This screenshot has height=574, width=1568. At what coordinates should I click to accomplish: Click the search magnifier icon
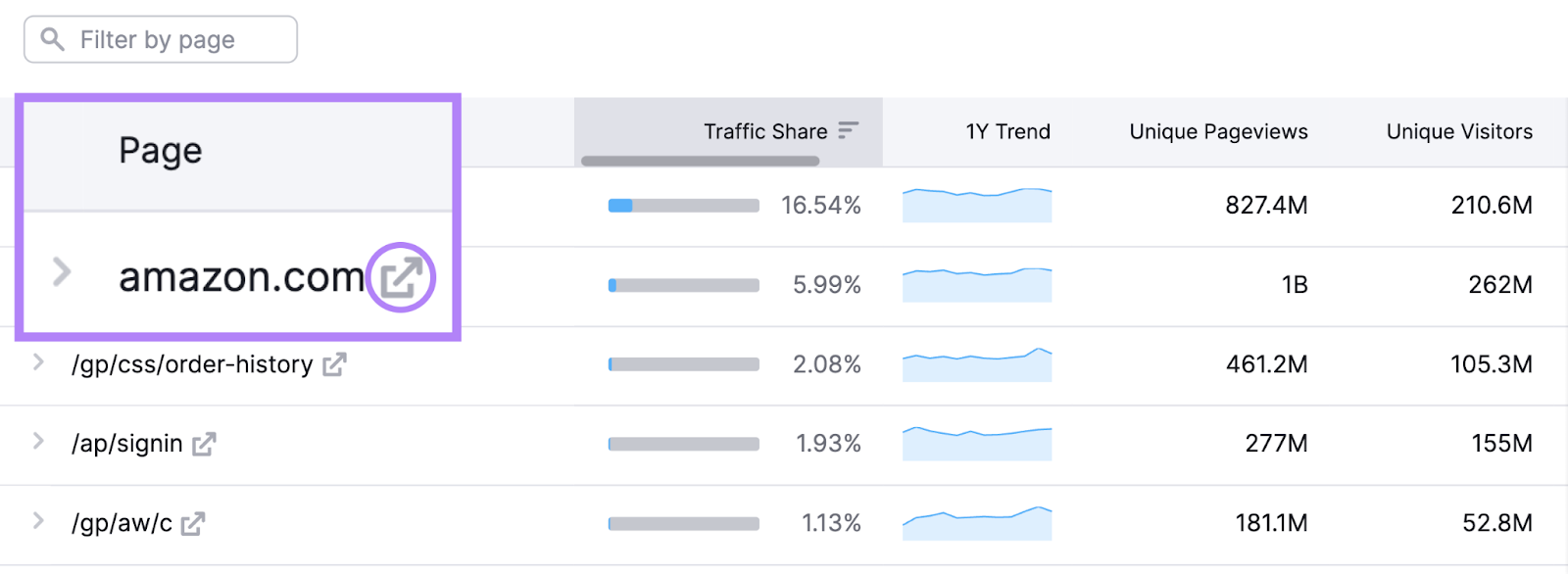[x=52, y=39]
